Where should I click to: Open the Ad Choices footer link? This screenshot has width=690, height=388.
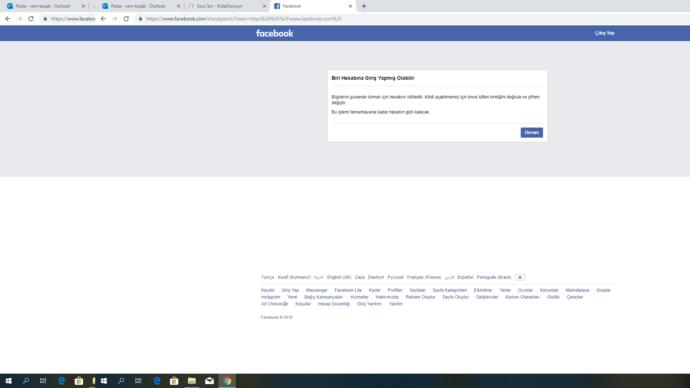tap(274, 304)
